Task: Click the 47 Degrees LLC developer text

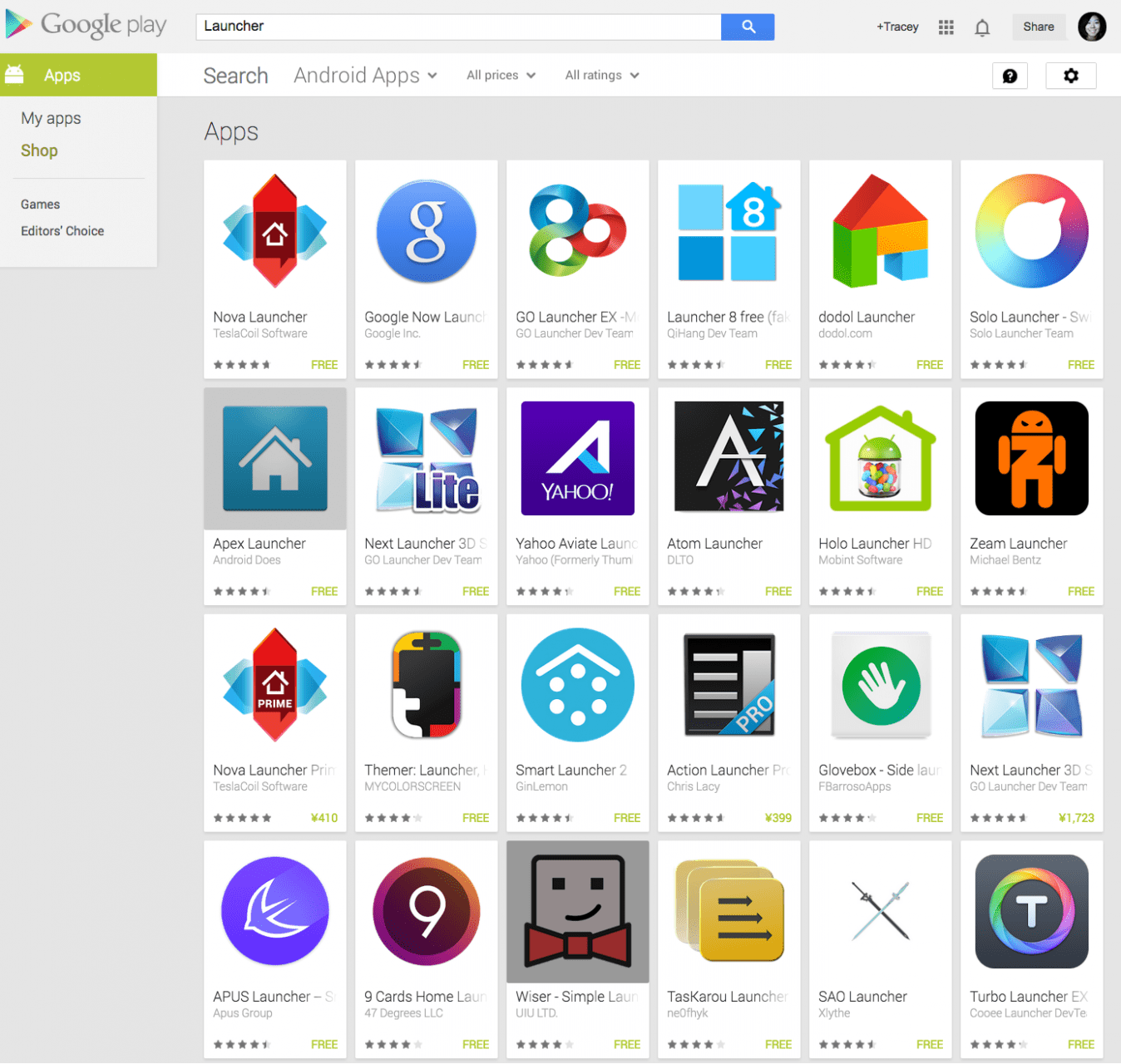Action: pos(403,1013)
